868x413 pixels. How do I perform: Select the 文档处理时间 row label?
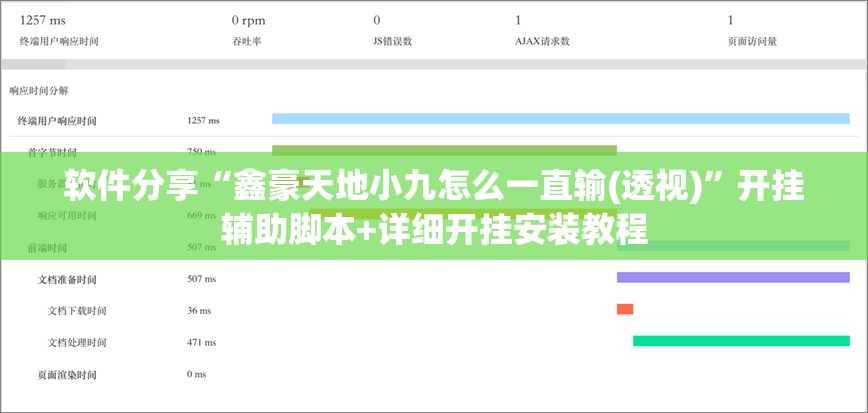point(77,343)
